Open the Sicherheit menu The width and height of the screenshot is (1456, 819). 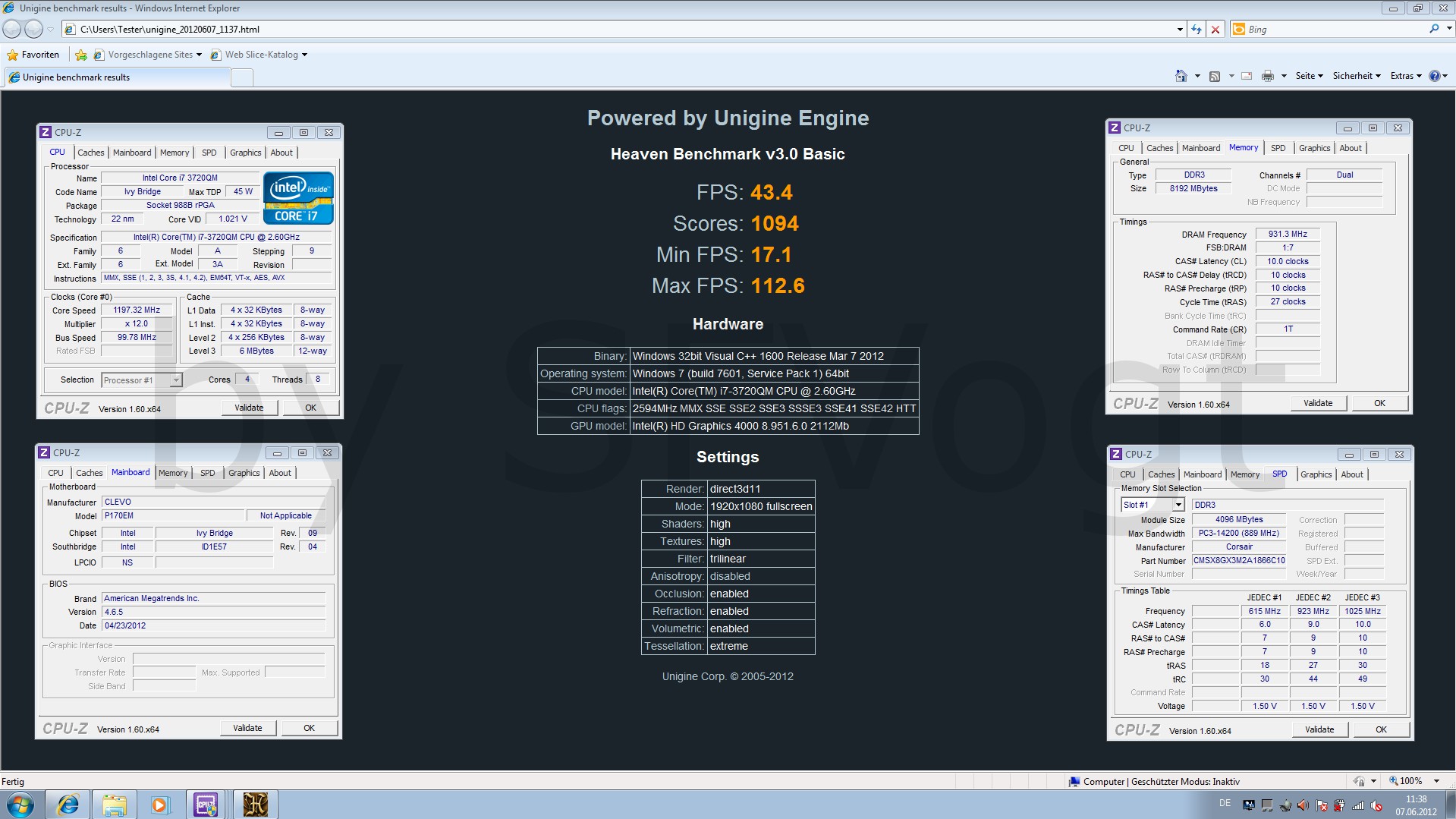point(1357,76)
